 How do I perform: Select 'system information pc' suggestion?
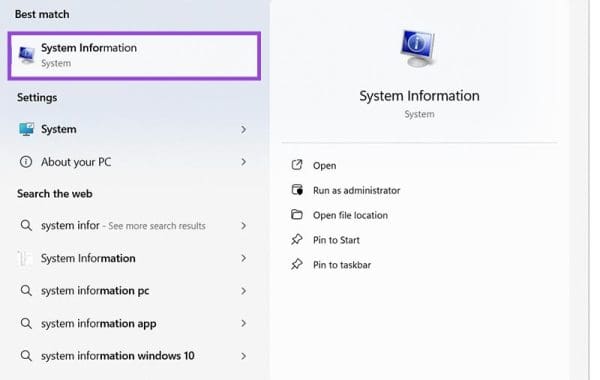[134, 291]
